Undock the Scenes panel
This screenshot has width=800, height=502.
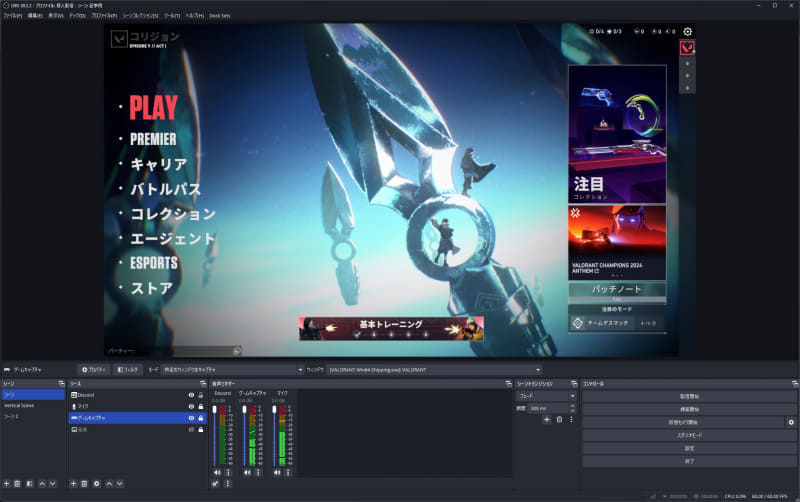[61, 384]
